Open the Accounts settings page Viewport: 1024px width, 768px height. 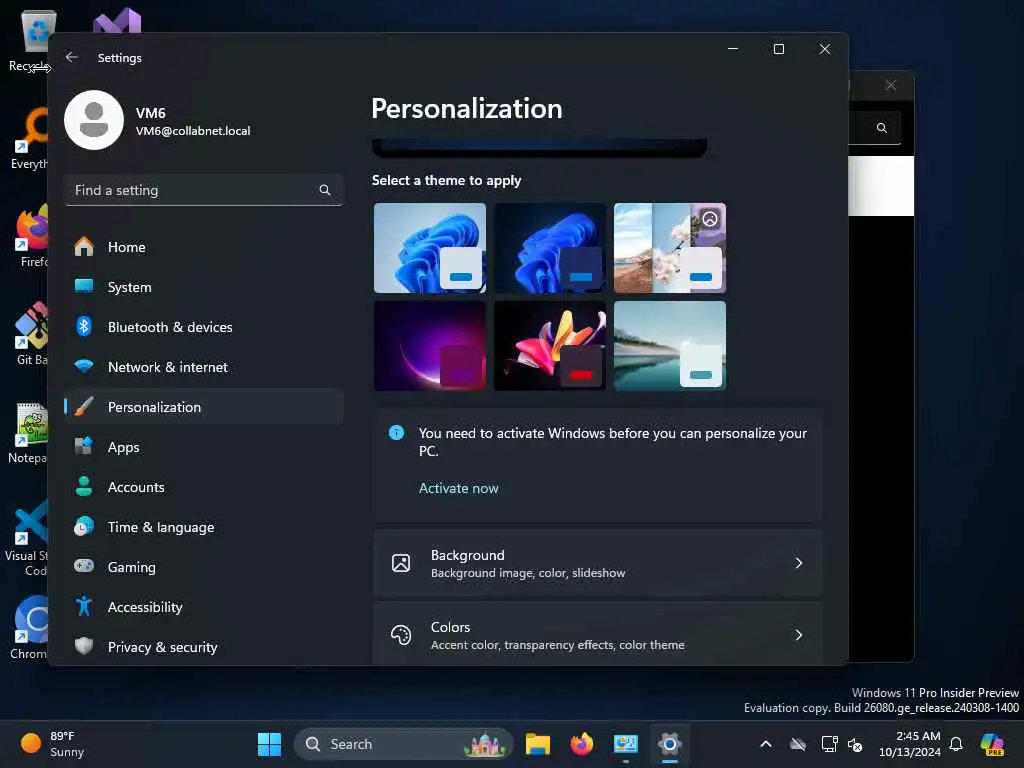click(204, 487)
